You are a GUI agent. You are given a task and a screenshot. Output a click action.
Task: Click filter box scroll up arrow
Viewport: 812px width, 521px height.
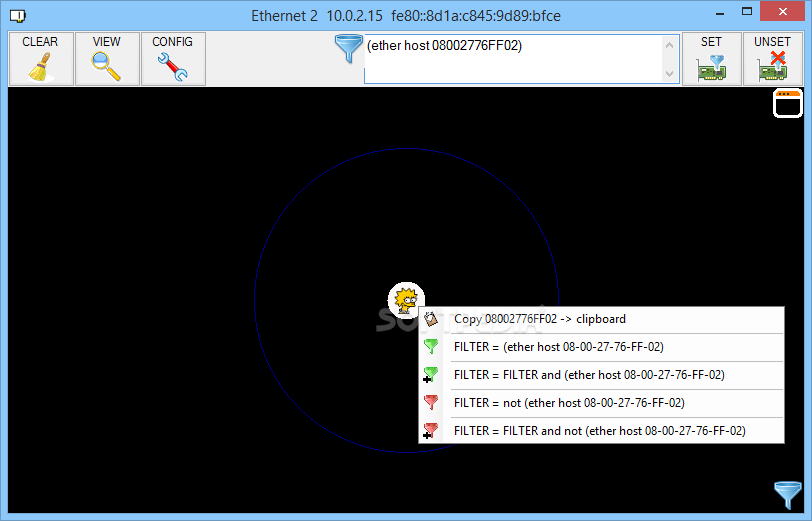click(669, 45)
